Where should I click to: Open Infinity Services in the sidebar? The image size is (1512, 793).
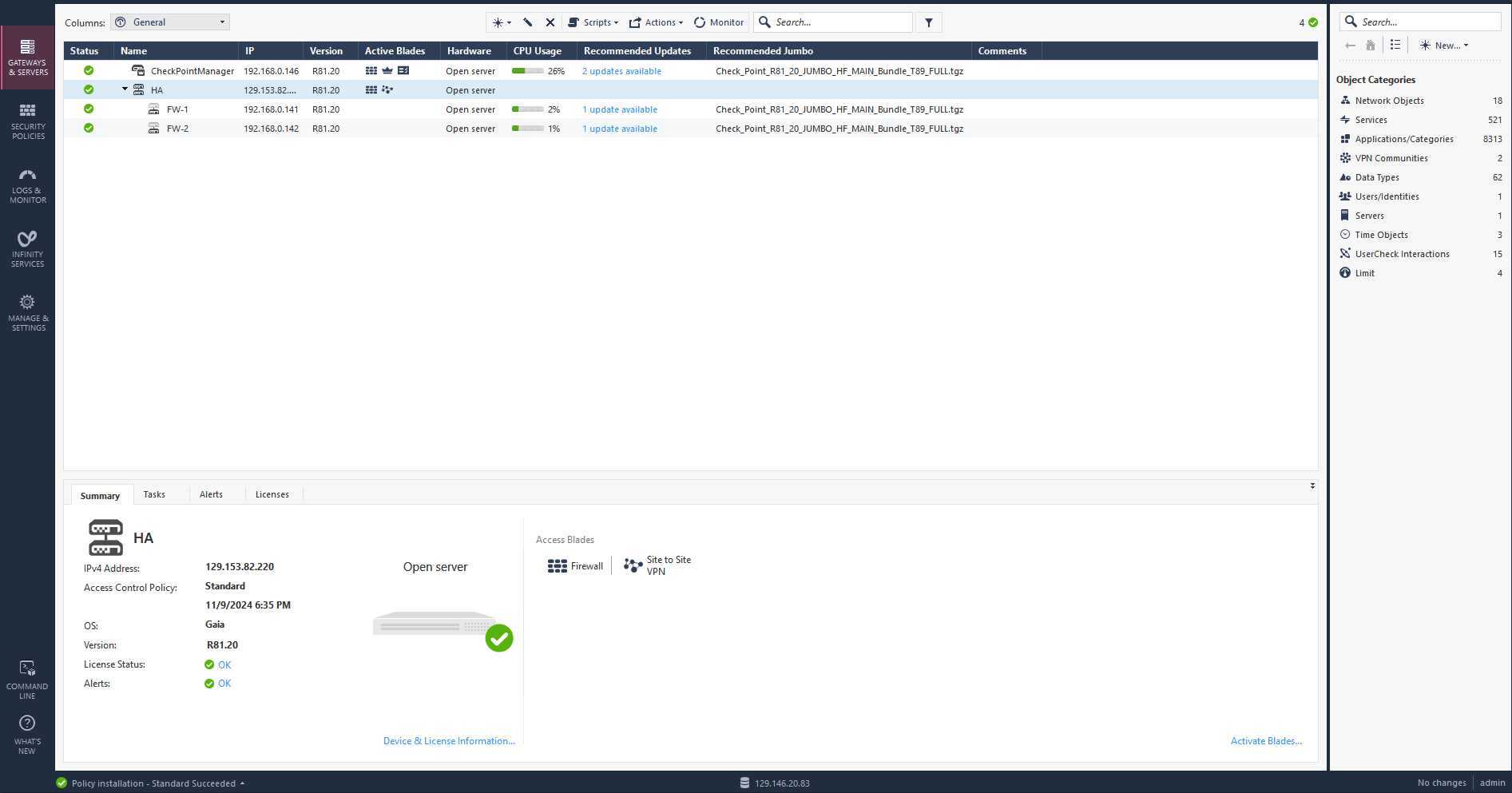click(28, 249)
